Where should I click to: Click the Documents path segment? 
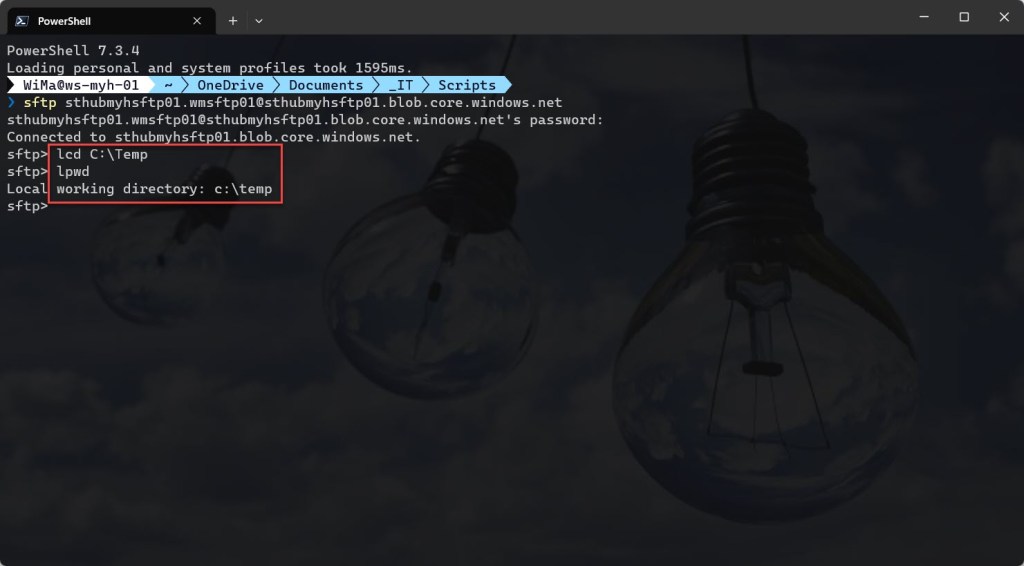pos(325,85)
